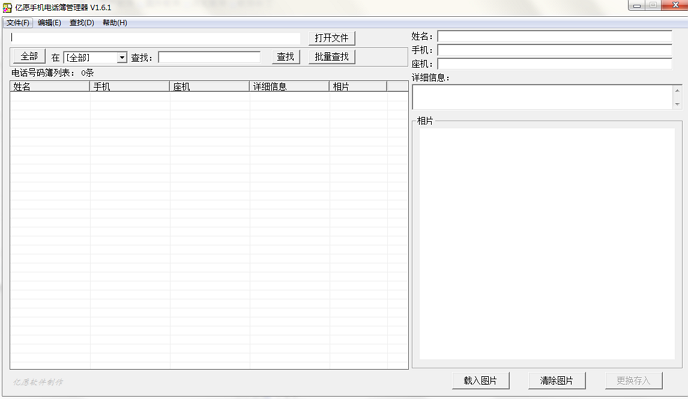The height and width of the screenshot is (399, 688).
Task: Click the 全部 button
Action: tap(29, 56)
